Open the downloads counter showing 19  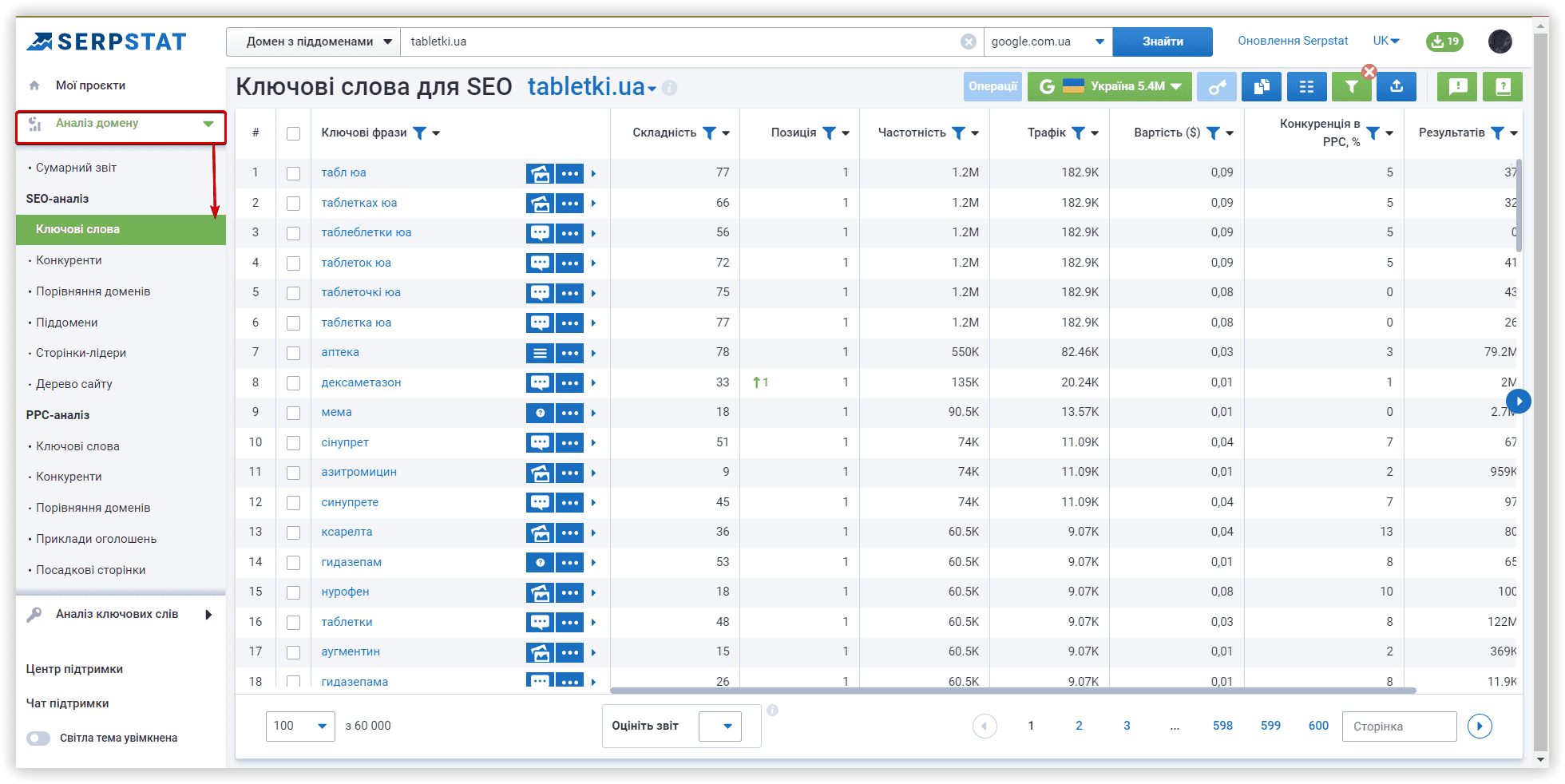point(1444,42)
